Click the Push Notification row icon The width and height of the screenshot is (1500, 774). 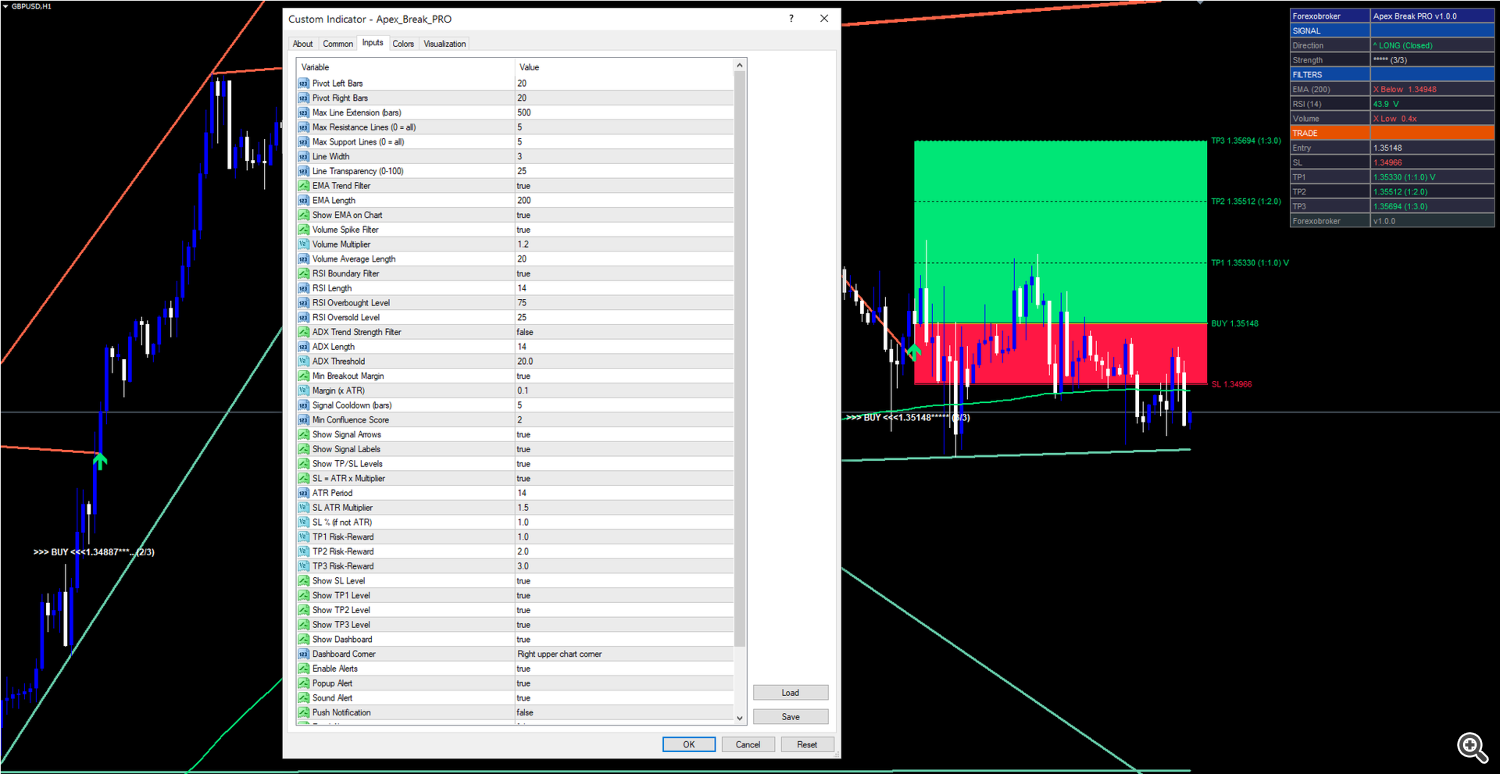click(x=304, y=712)
